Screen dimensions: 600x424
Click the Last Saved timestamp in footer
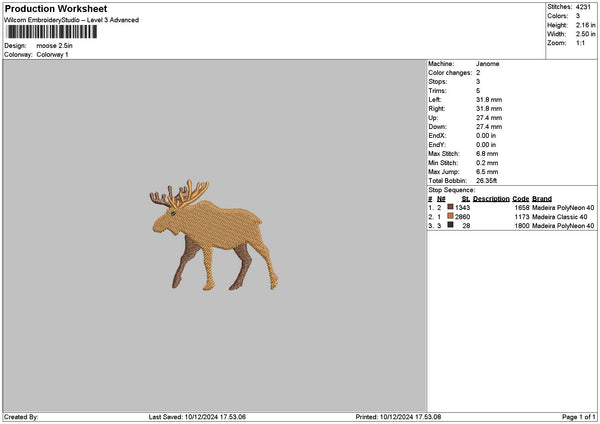tap(196, 416)
